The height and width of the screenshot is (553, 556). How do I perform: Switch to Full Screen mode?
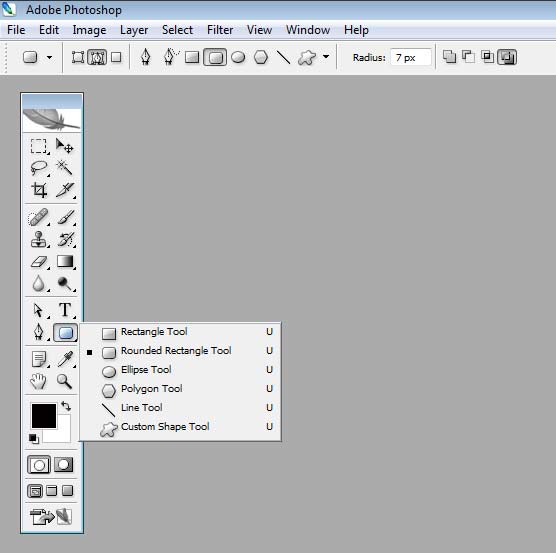67,491
